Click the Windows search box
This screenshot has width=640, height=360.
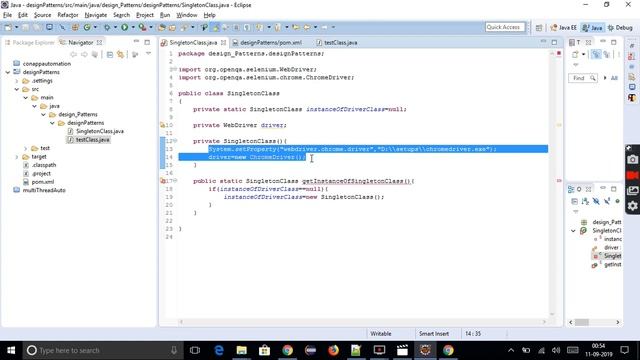tap(102, 350)
